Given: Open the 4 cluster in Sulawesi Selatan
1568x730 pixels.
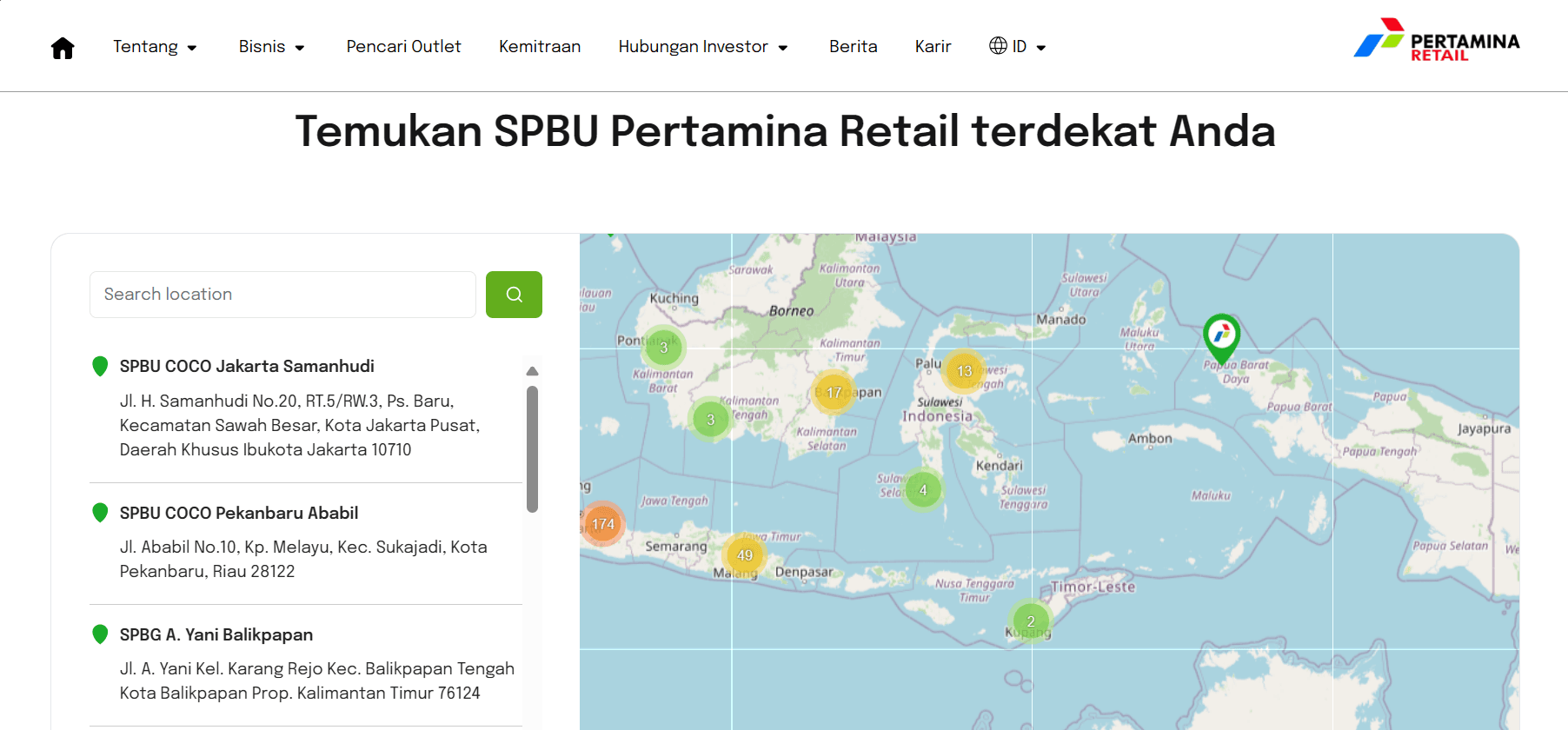Looking at the screenshot, I should point(923,490).
